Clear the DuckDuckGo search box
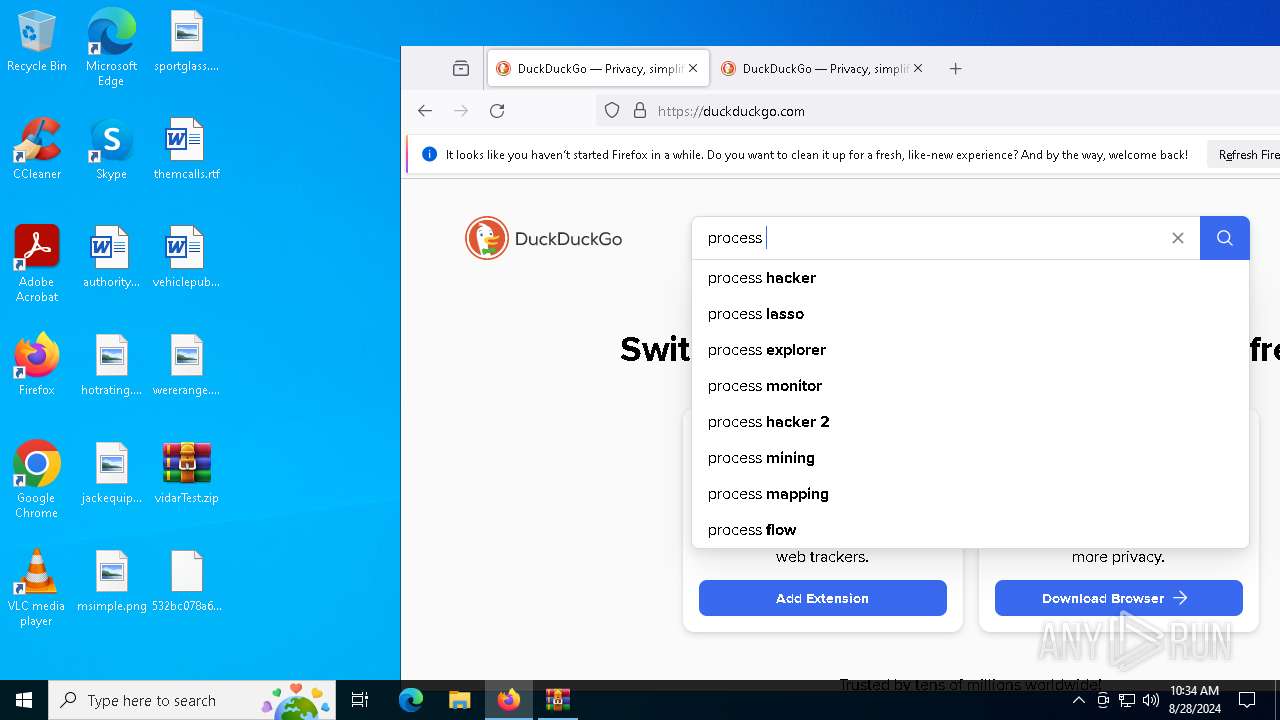Image resolution: width=1280 pixels, height=720 pixels. [1178, 238]
